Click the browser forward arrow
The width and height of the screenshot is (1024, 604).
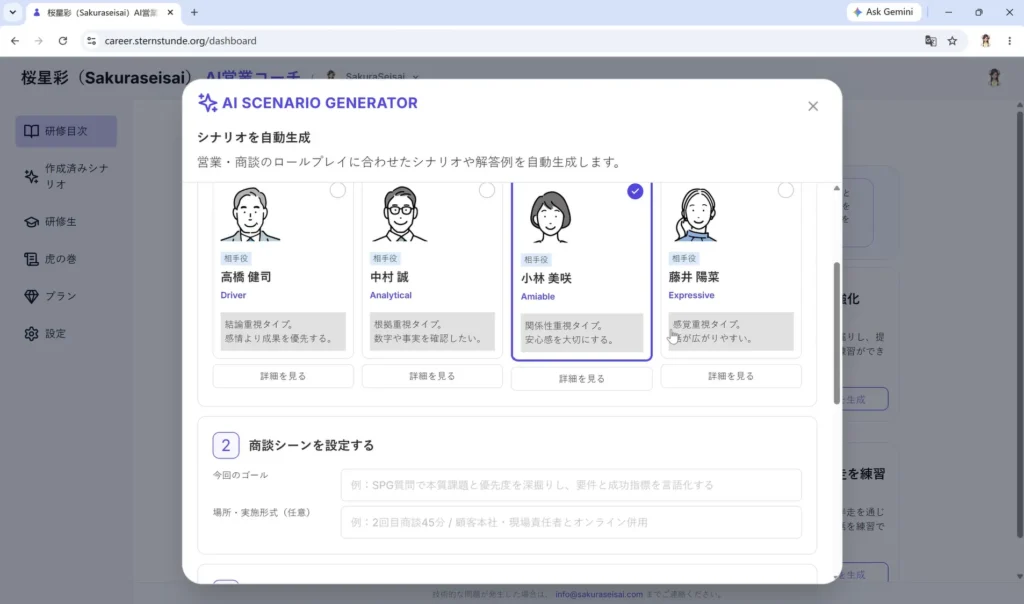pos(39,40)
